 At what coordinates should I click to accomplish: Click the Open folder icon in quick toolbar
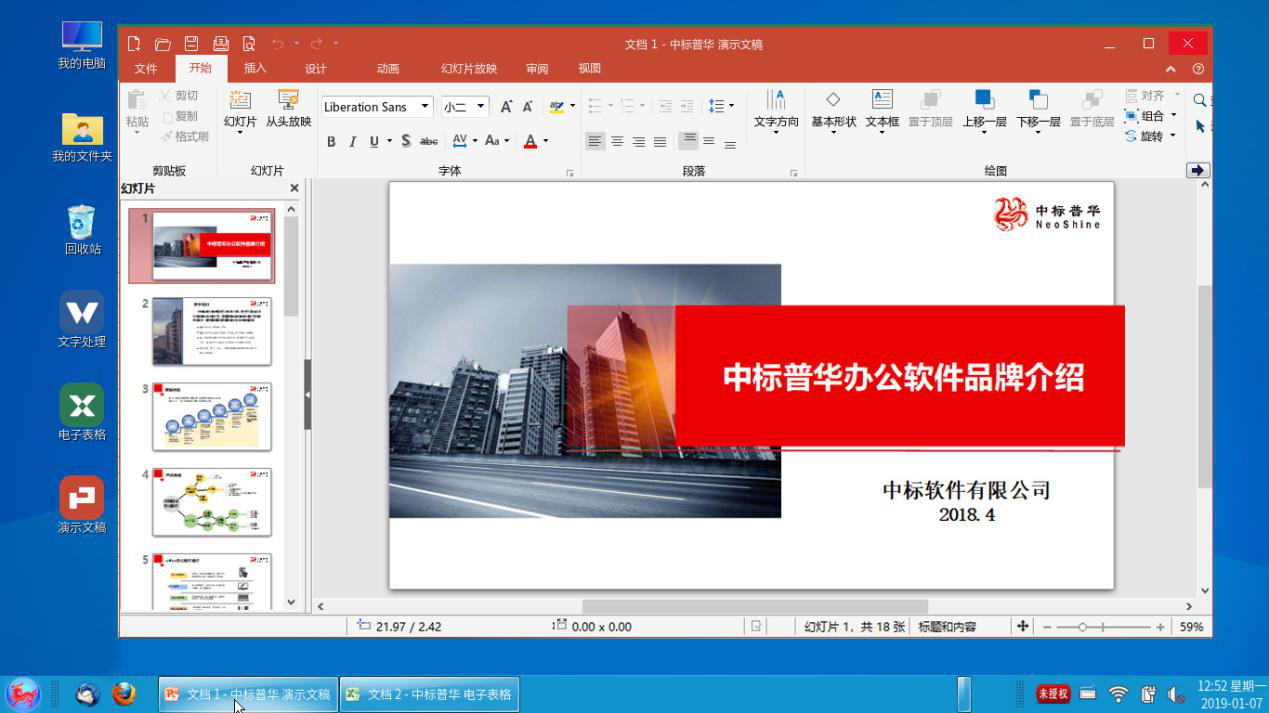[163, 43]
